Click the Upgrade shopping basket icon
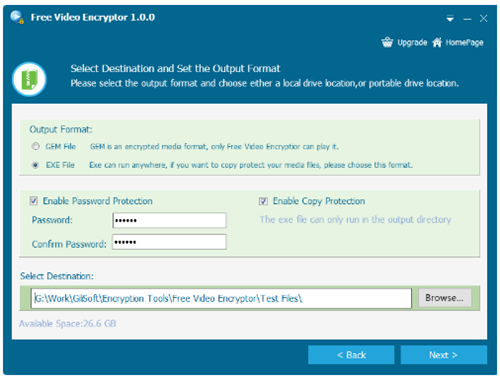 pos(387,42)
